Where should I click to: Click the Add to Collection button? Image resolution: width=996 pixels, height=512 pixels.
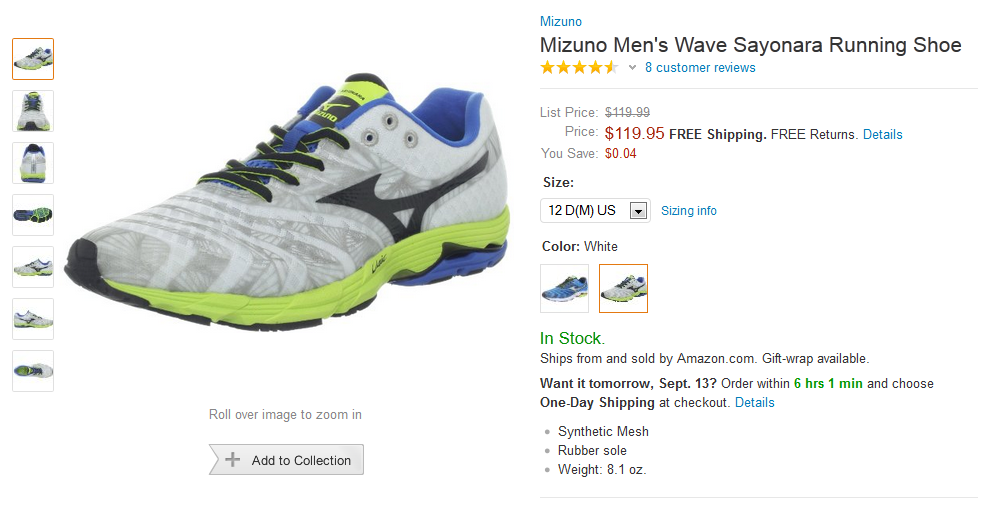(287, 460)
